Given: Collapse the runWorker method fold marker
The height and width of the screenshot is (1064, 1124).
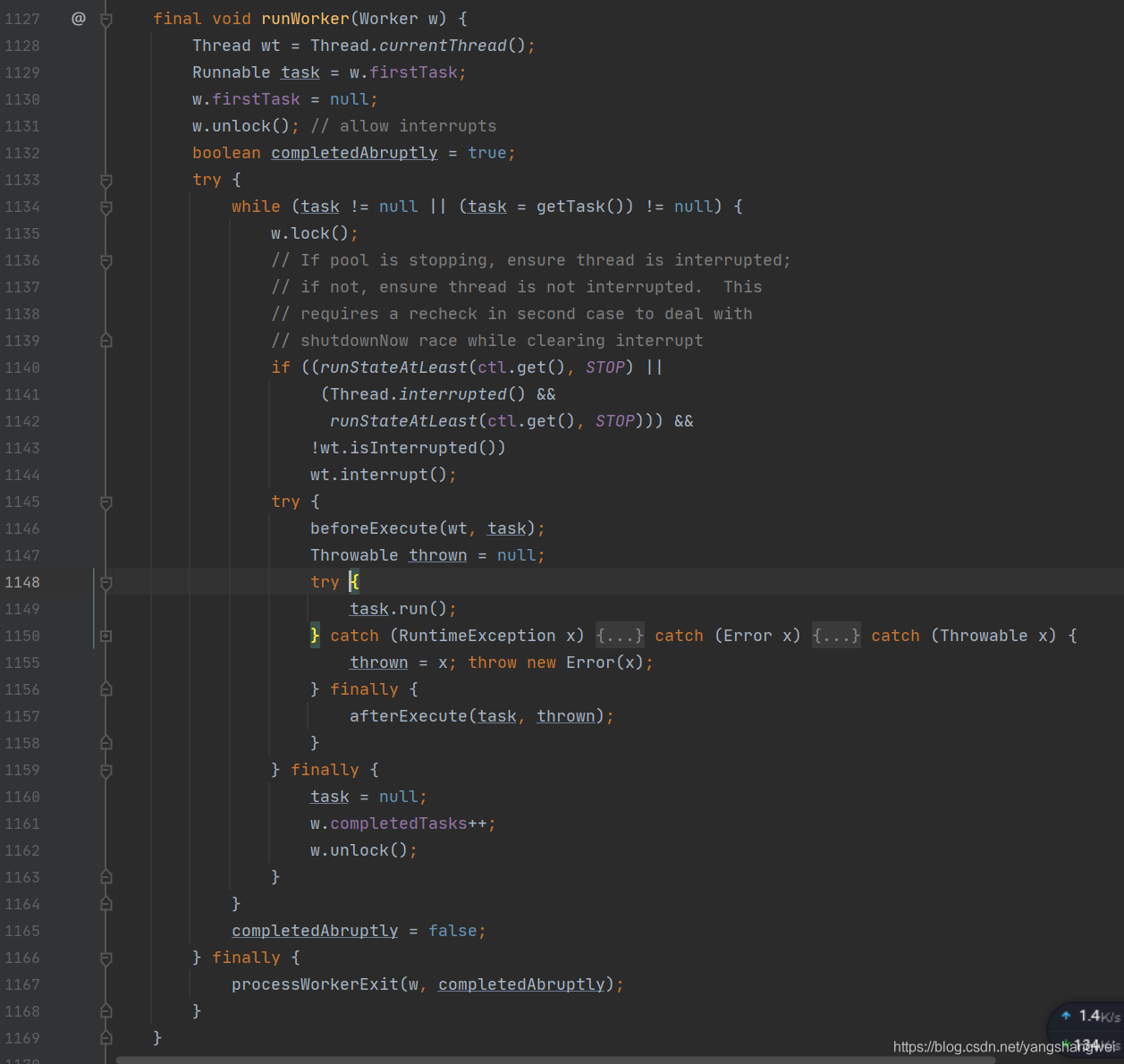Looking at the screenshot, I should (106, 20).
